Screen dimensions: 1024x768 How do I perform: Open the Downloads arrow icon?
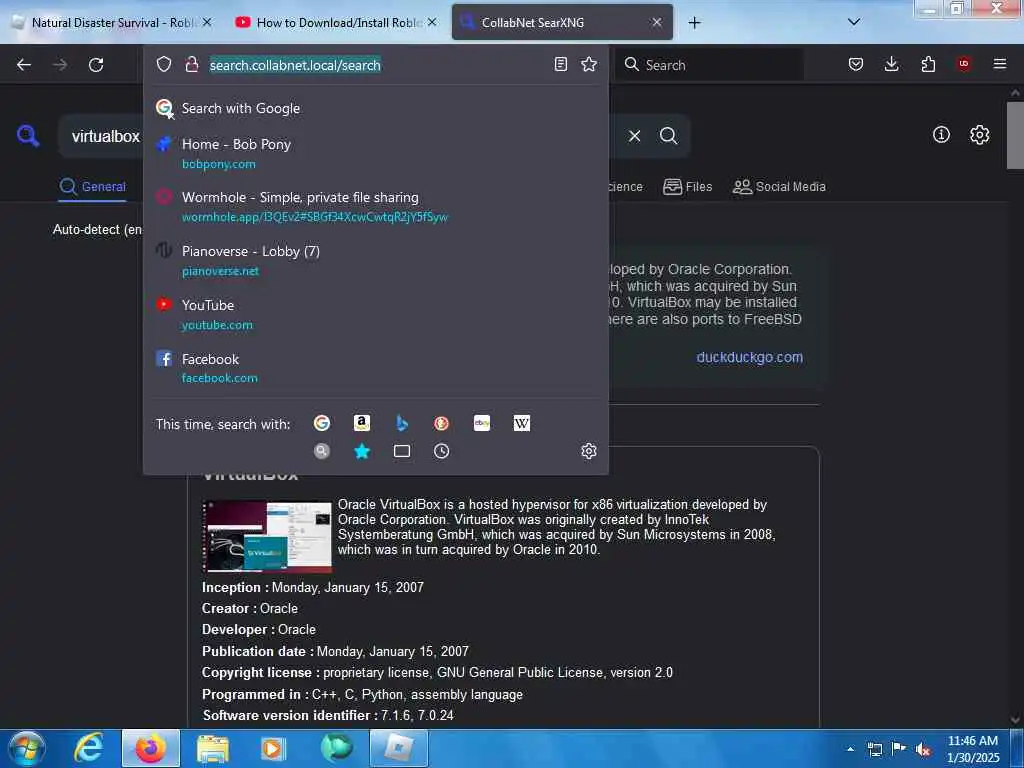[891, 64]
